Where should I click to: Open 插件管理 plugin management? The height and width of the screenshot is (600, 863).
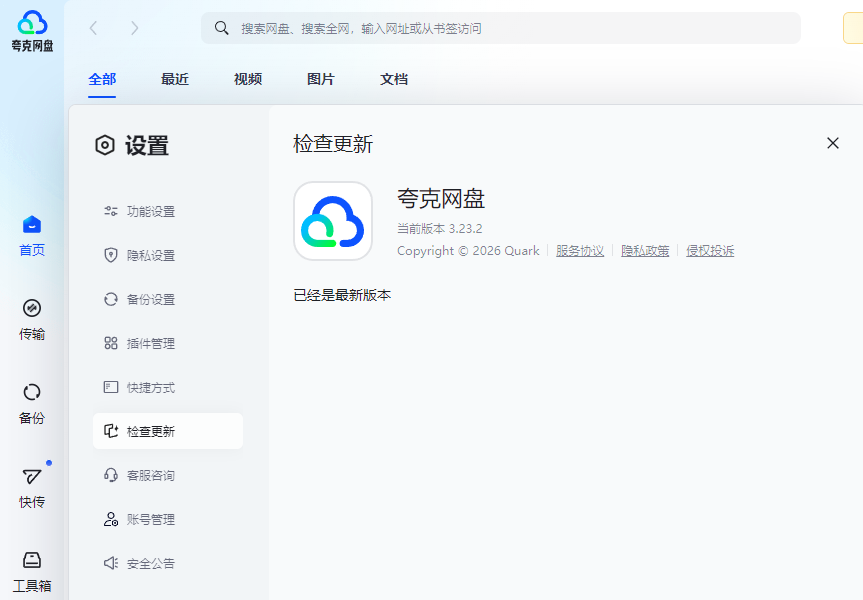(148, 343)
